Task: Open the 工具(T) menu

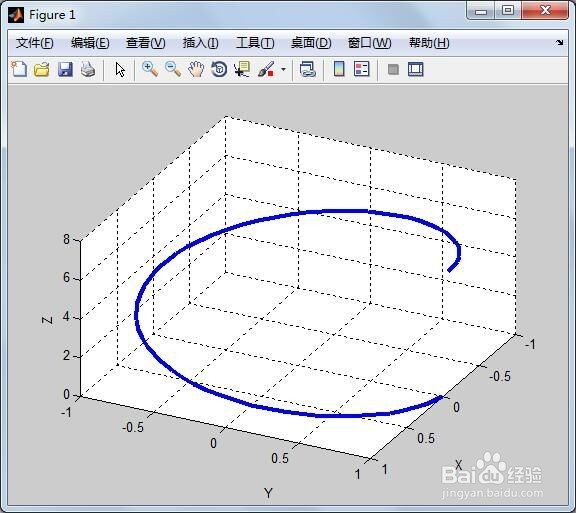Action: [255, 43]
